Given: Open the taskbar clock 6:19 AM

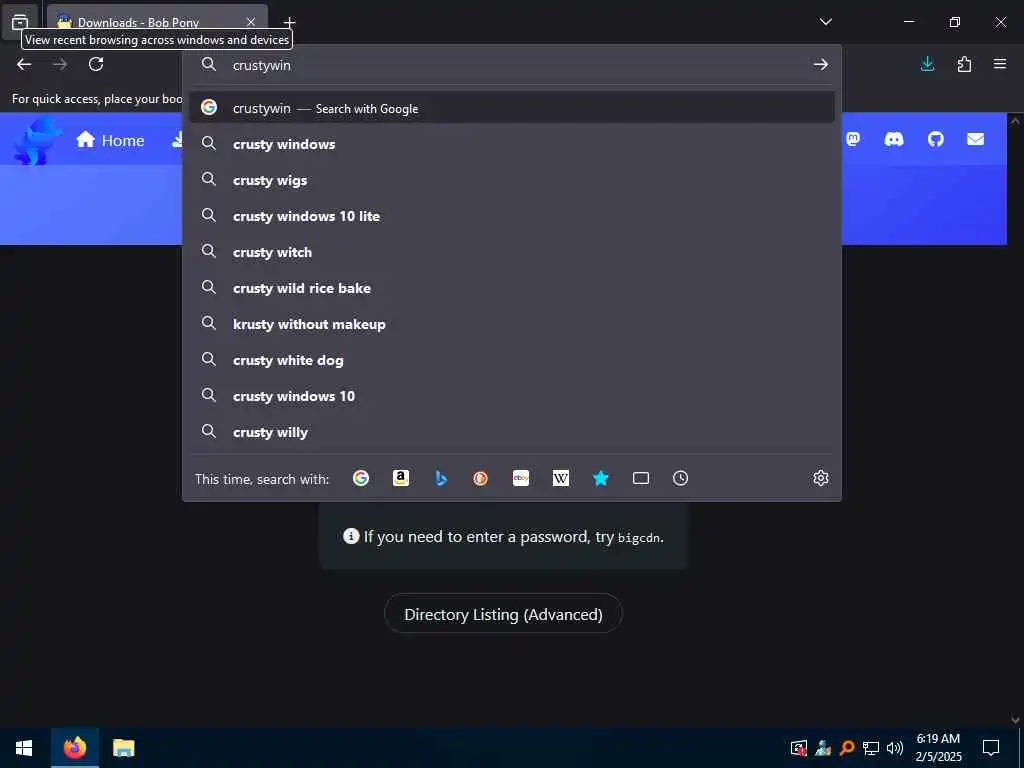Looking at the screenshot, I should (x=938, y=748).
